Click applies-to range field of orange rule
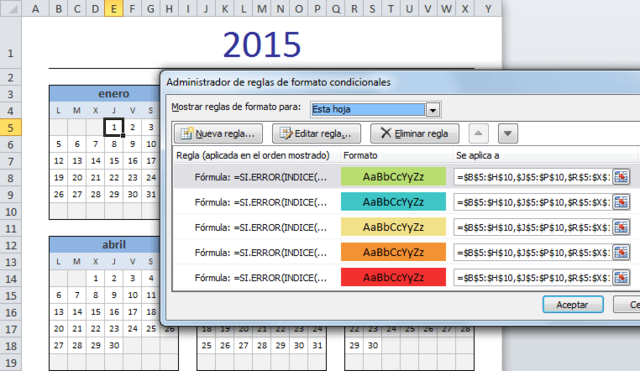 click(533, 253)
